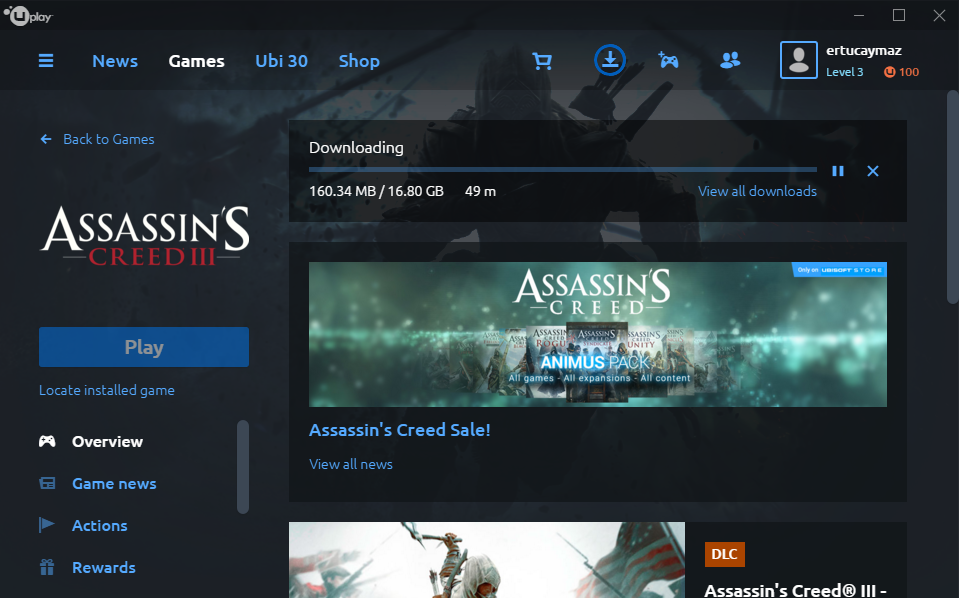Click the Back to Games link
The height and width of the screenshot is (598, 959).
pyautogui.click(x=109, y=139)
